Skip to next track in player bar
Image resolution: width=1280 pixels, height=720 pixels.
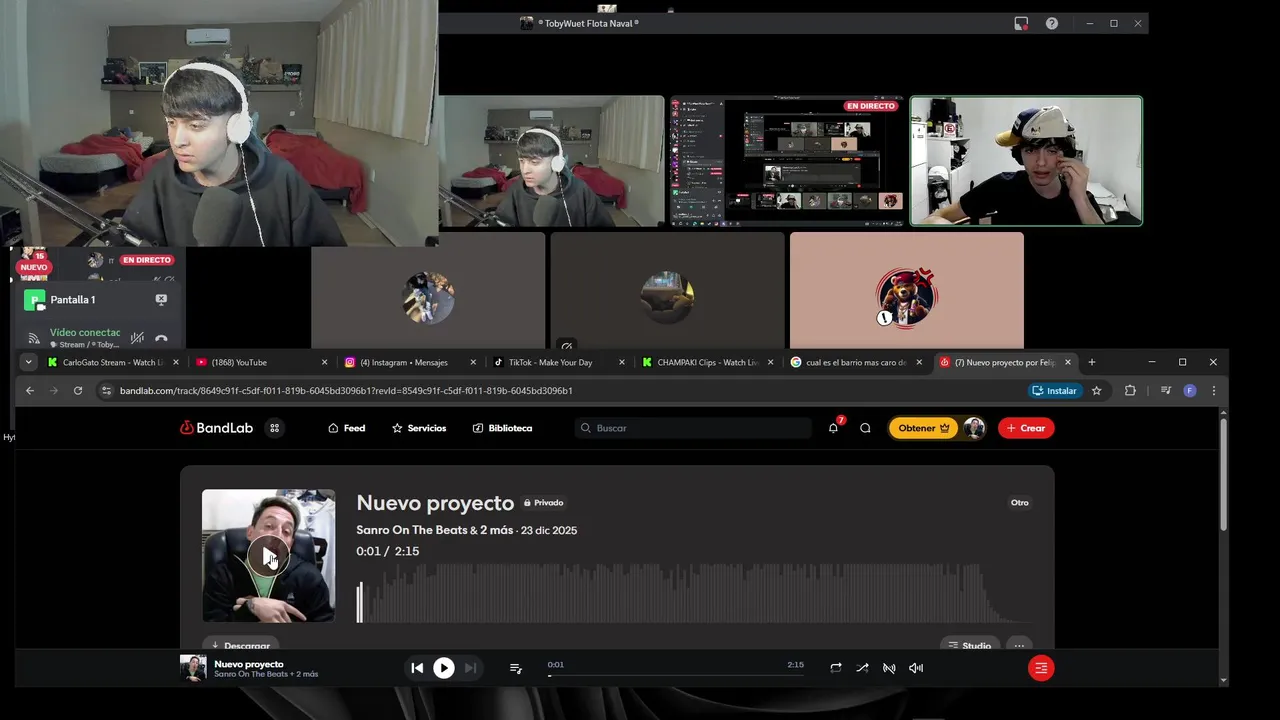[470, 668]
